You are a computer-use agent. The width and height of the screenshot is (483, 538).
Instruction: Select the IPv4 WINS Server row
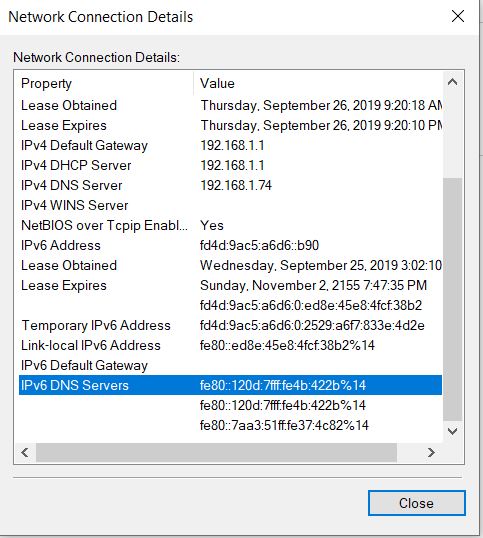coord(231,205)
